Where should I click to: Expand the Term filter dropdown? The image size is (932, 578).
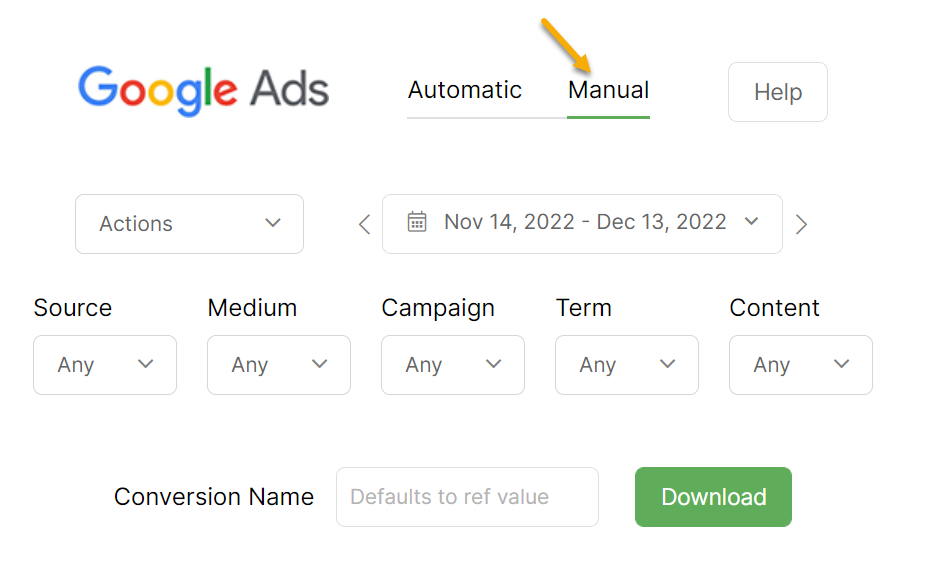tap(627, 365)
